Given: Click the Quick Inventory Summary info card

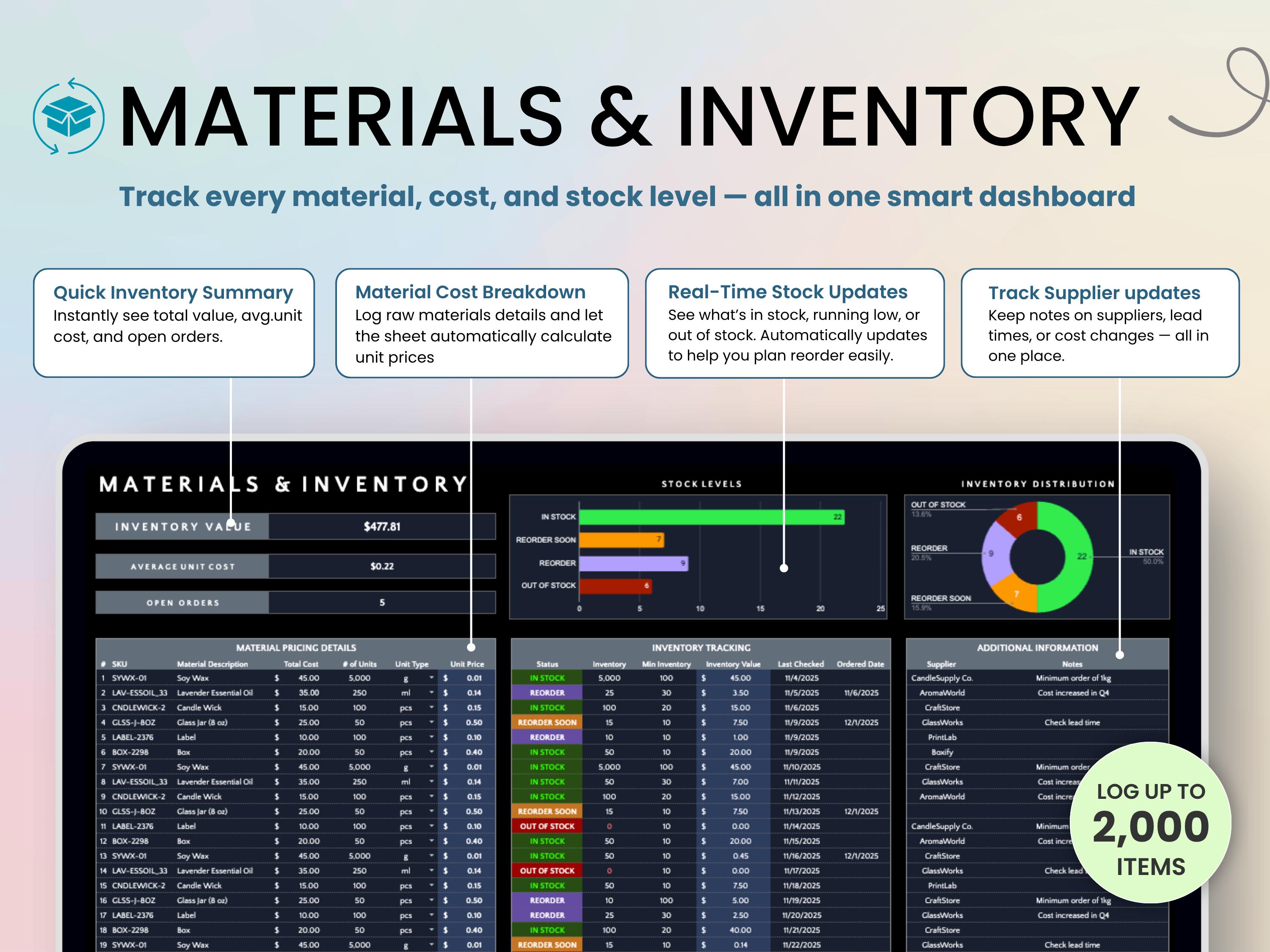Looking at the screenshot, I should (174, 323).
